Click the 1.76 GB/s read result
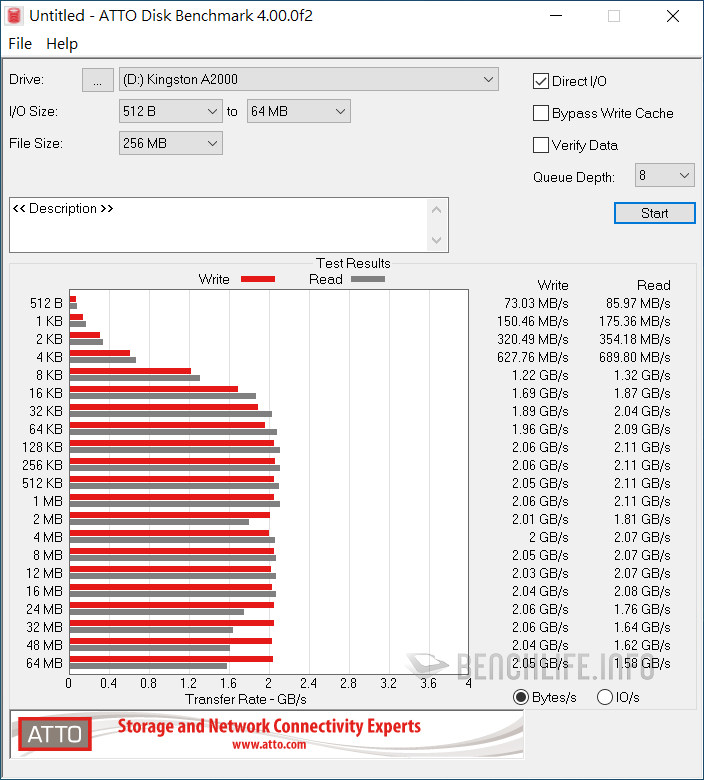This screenshot has width=704, height=780. tap(642, 609)
